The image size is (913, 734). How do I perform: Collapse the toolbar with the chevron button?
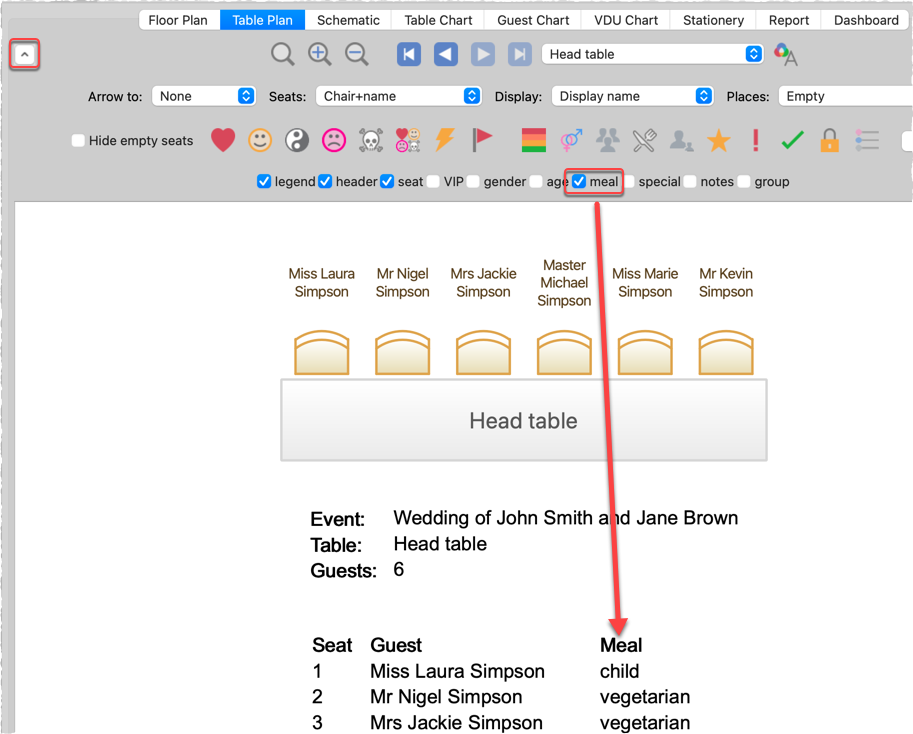click(26, 55)
